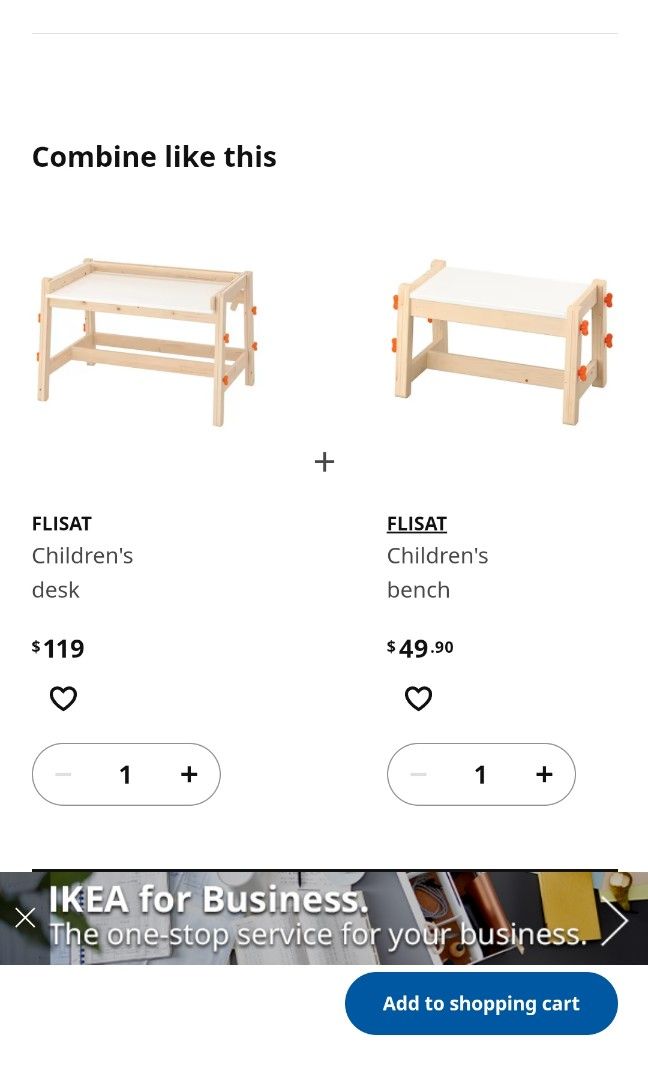
Task: Increase bench quantity with the plus icon
Action: [544, 774]
